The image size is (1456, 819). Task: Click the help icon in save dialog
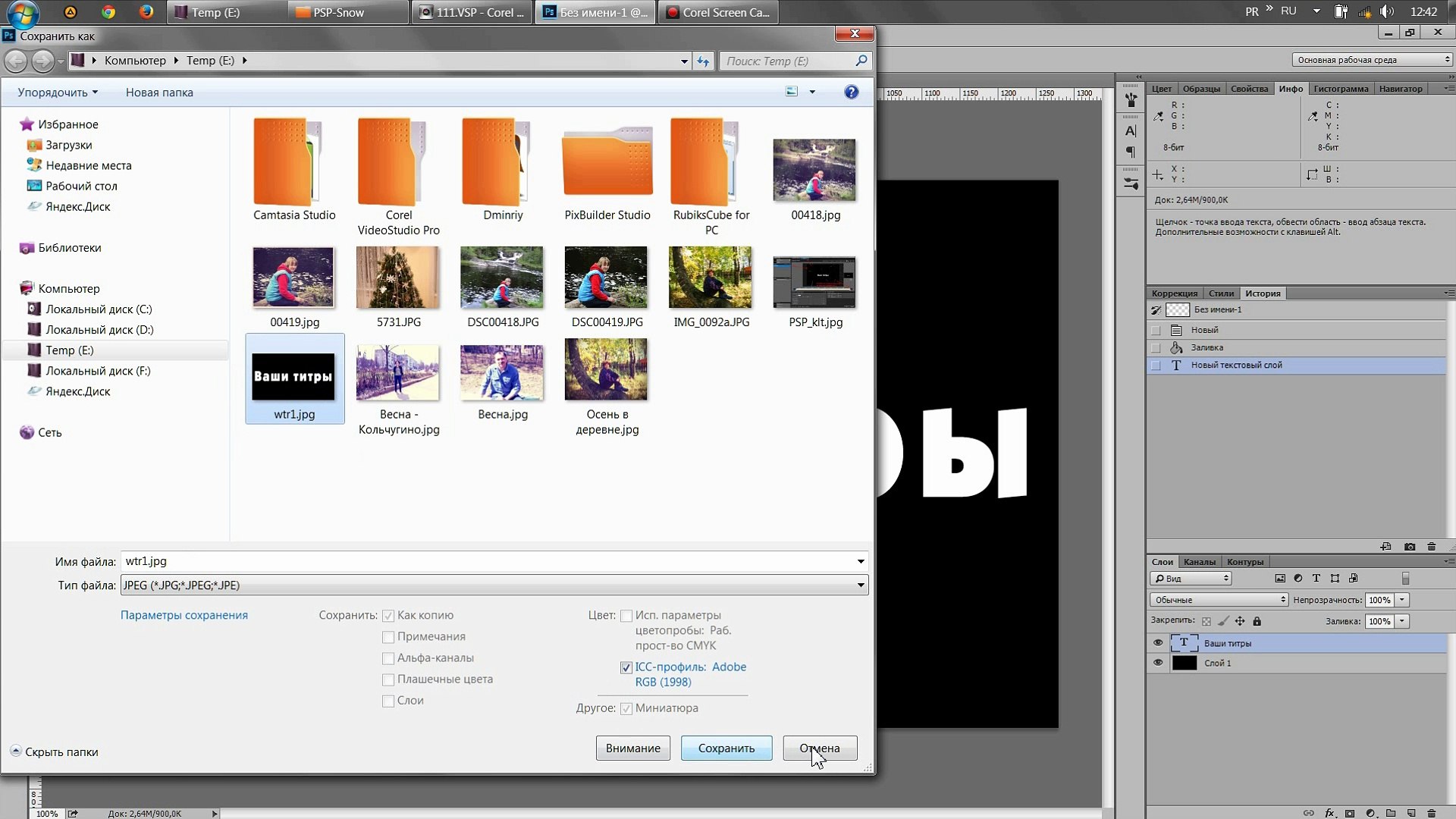[852, 92]
